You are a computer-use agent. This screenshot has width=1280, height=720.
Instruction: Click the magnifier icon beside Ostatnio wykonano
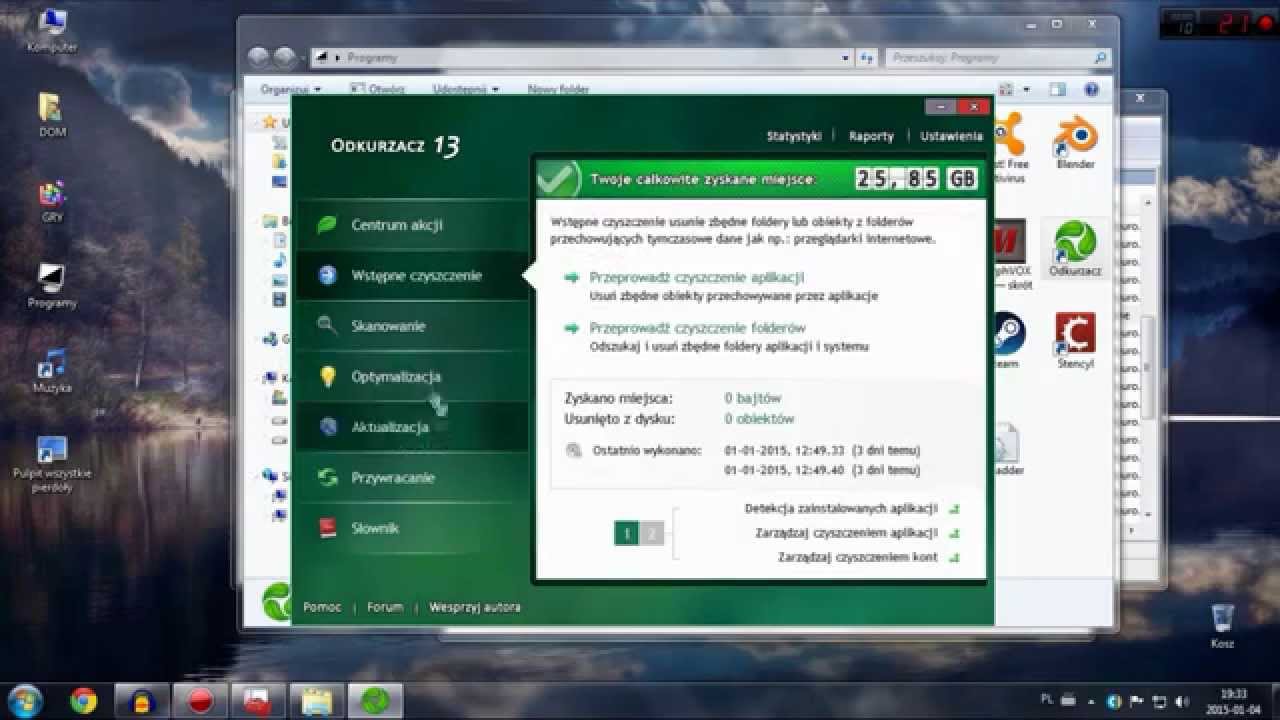coord(574,451)
